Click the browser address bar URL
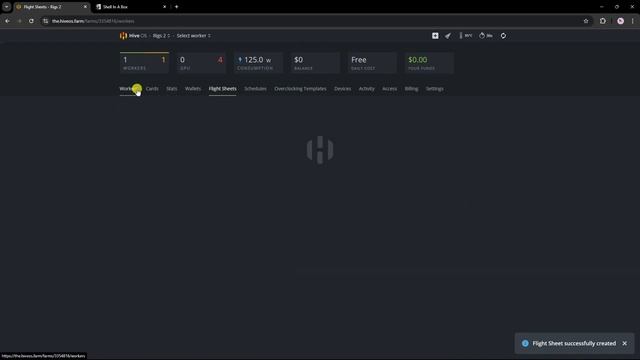The image size is (640, 360). 93,21
